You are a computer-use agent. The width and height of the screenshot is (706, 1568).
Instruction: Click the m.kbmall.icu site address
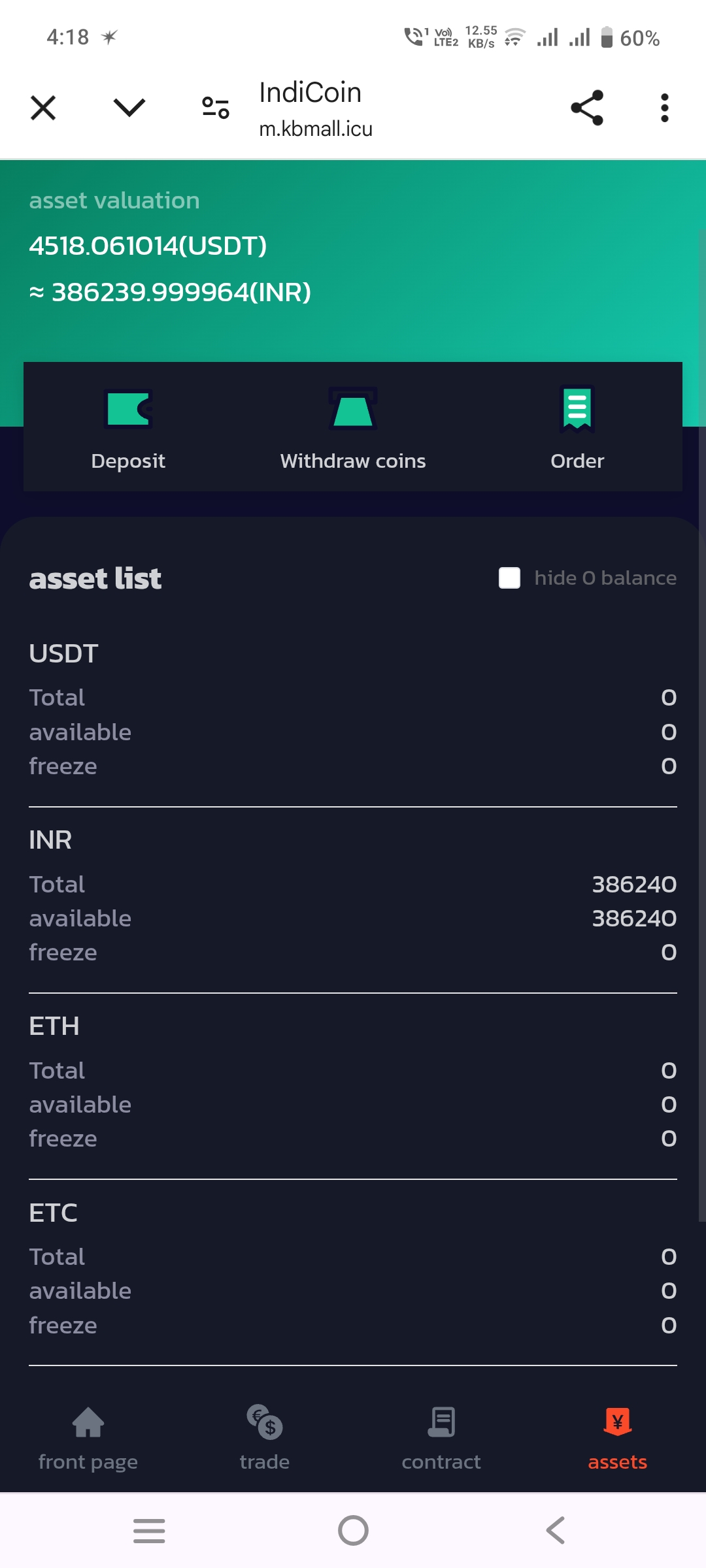point(316,129)
